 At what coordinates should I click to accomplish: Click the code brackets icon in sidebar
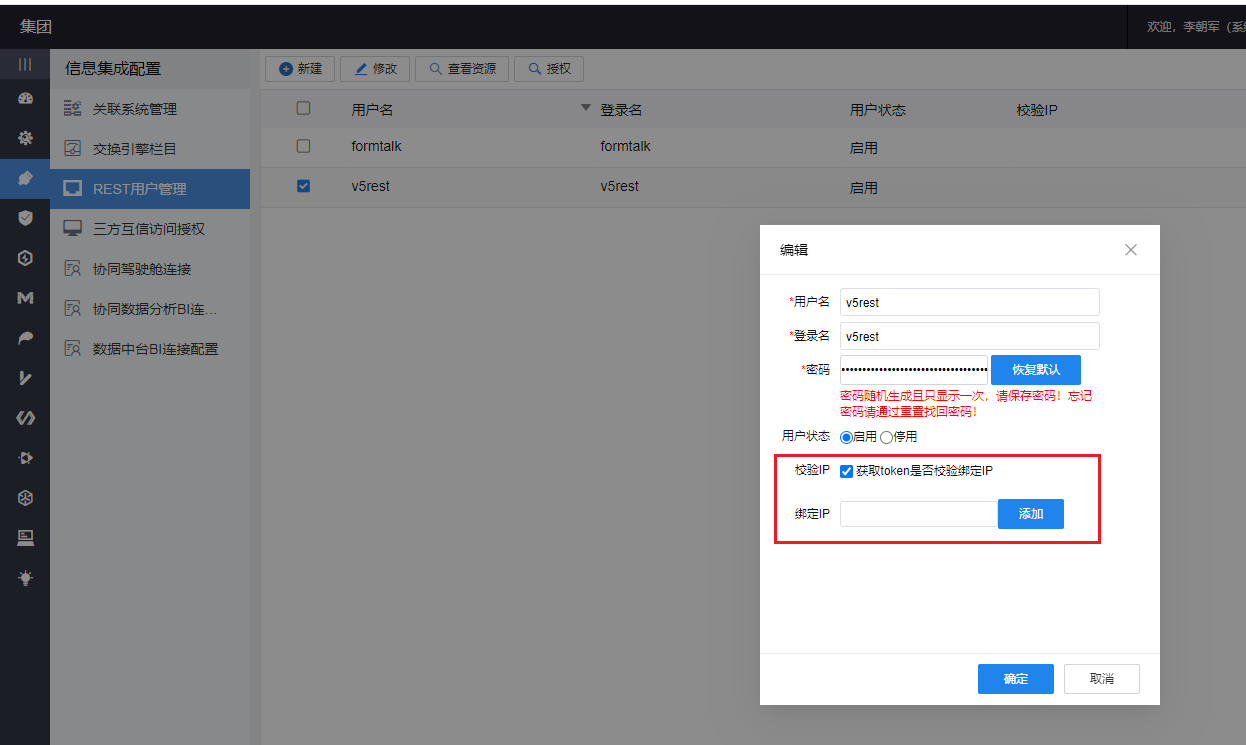point(25,417)
